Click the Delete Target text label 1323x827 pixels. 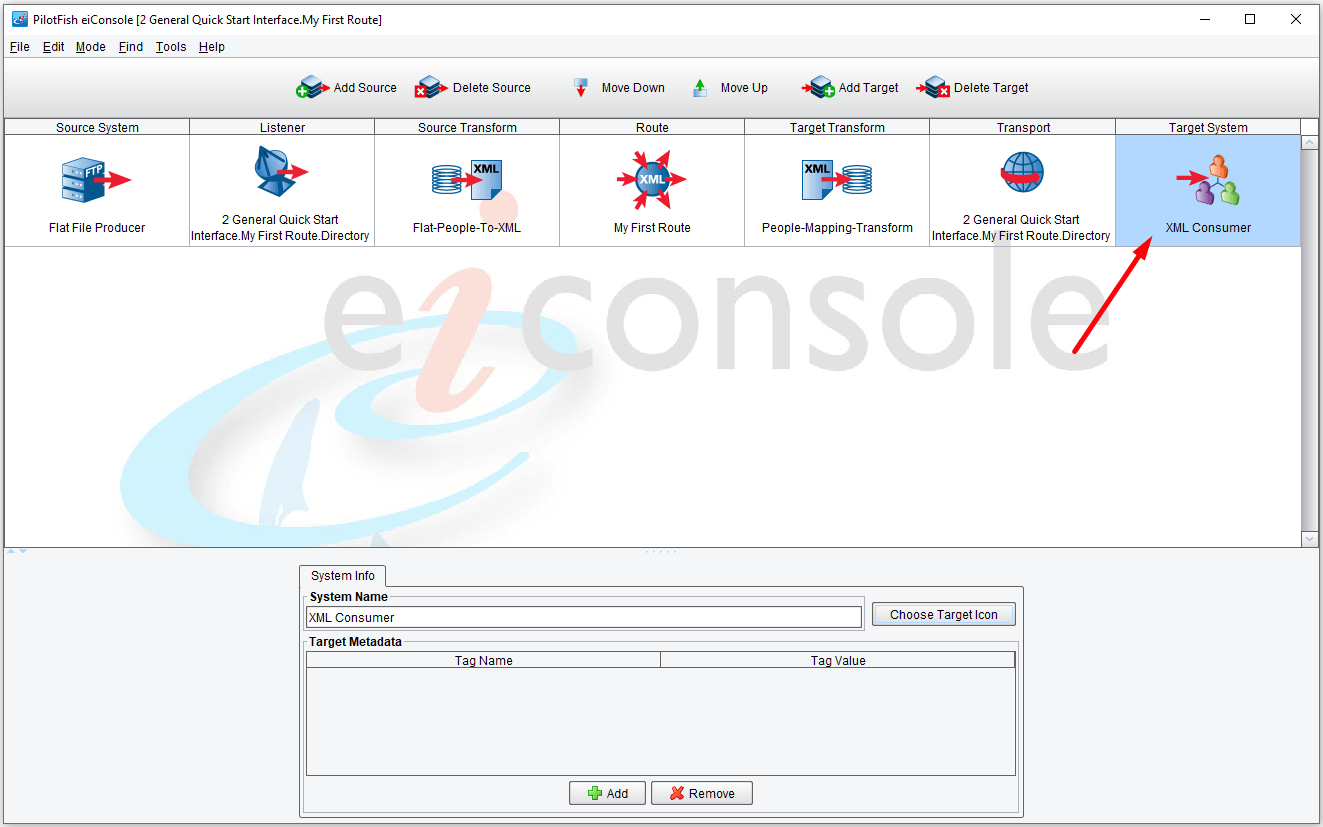pos(991,88)
